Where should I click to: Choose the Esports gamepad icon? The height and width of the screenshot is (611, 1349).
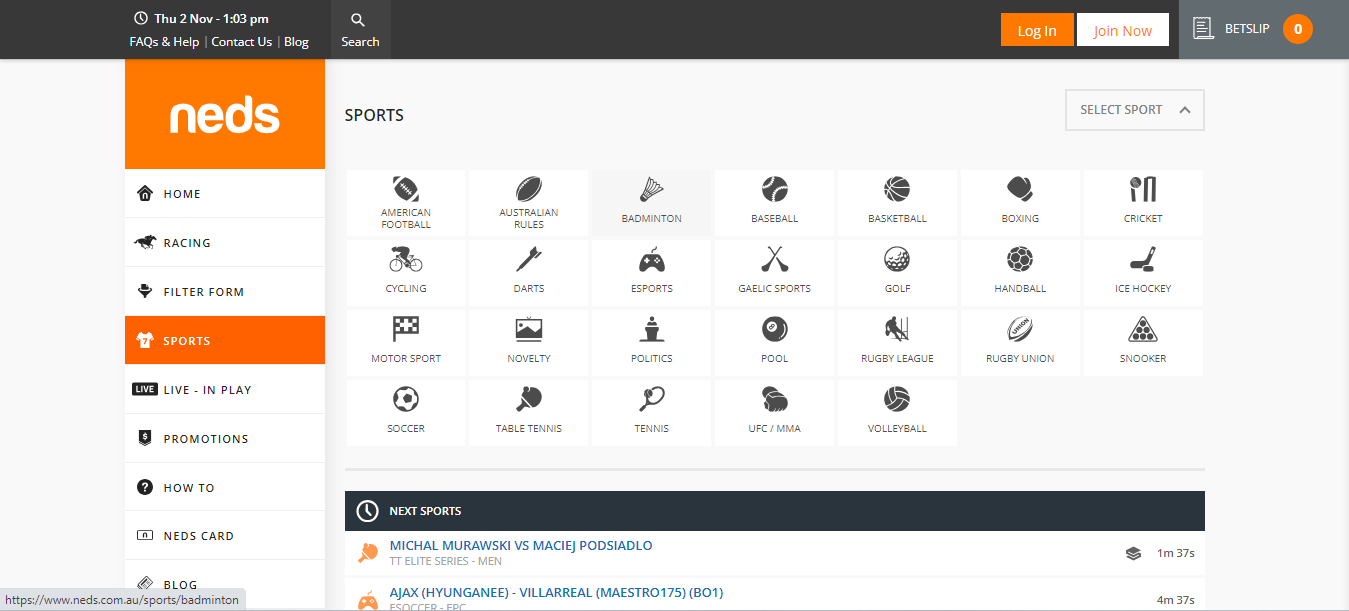(x=652, y=261)
